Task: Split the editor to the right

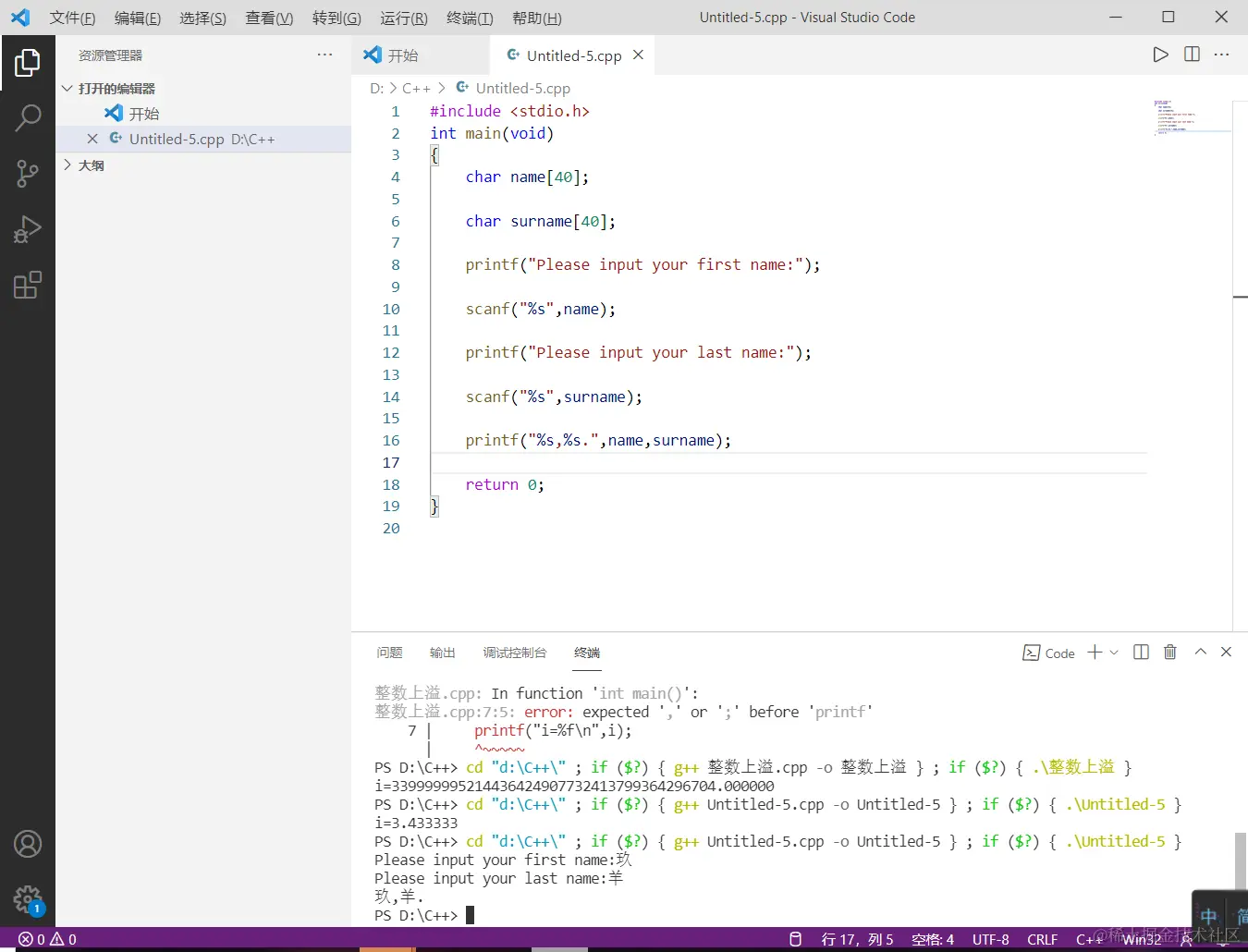Action: [1192, 55]
